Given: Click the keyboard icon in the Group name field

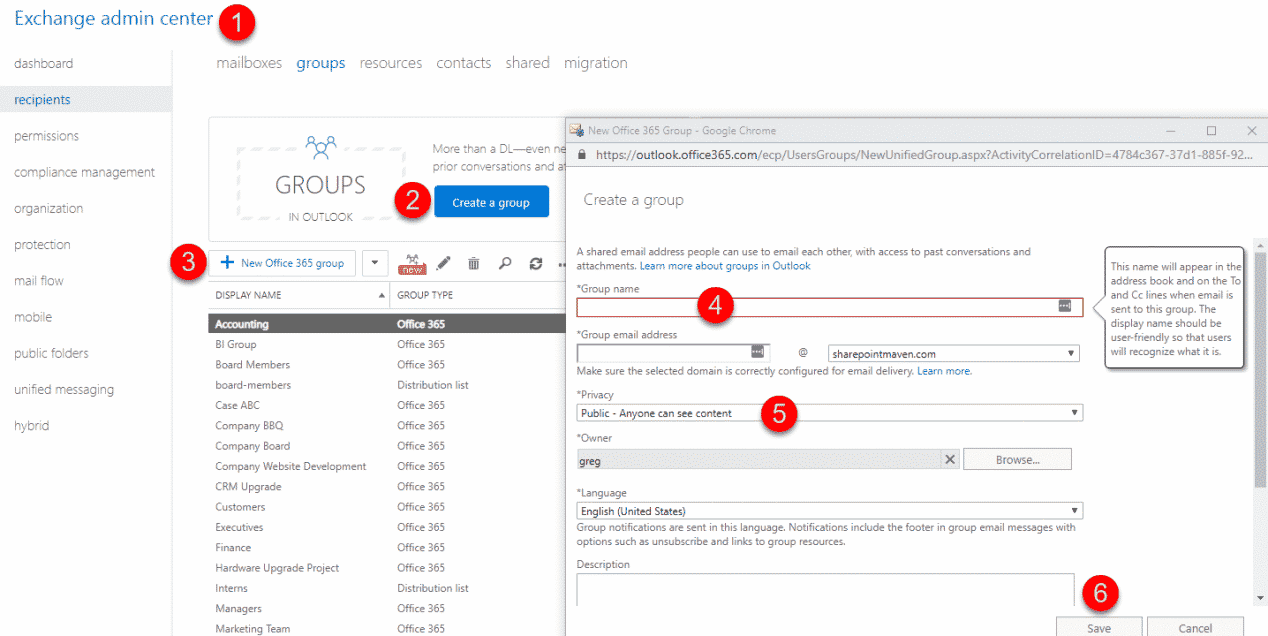Looking at the screenshot, I should (1067, 307).
